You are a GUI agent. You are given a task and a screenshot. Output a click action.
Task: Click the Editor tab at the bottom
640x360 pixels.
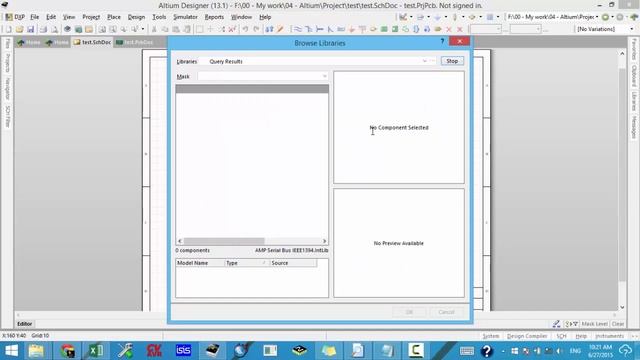(24, 324)
